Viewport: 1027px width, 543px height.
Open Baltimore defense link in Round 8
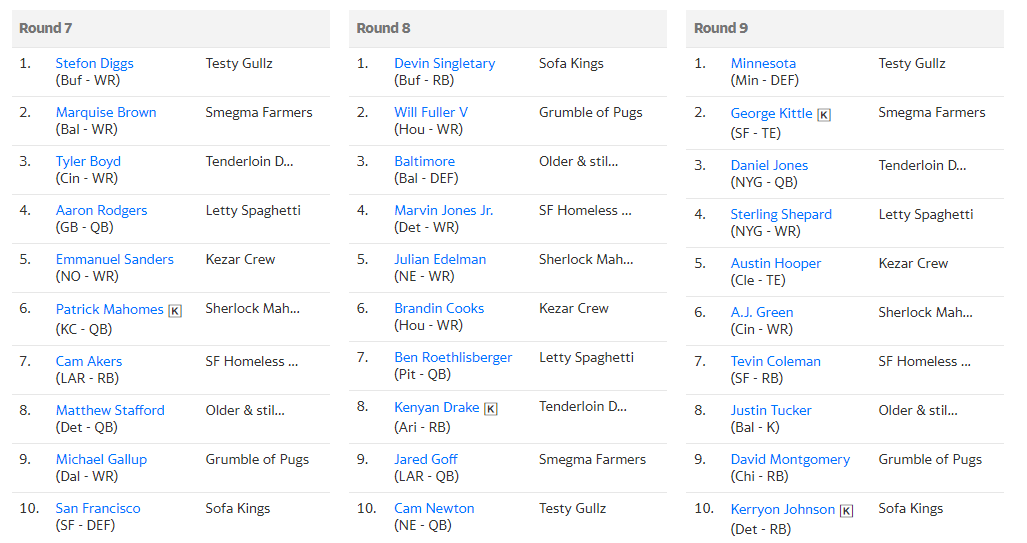point(424,161)
